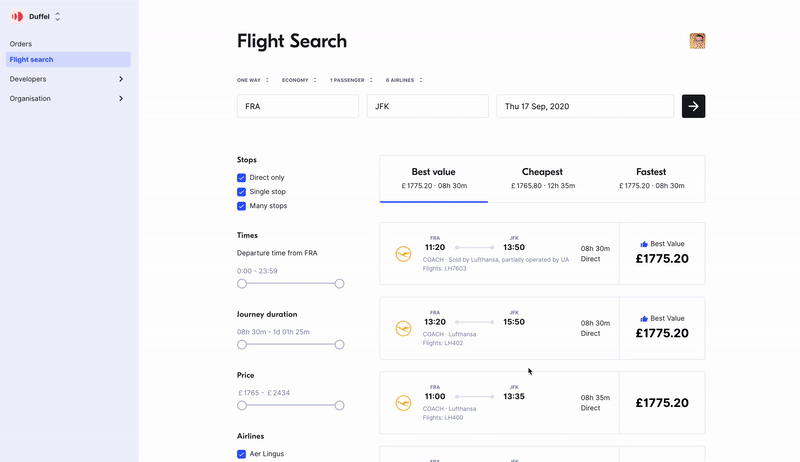Viewport: 800px width, 462px height.
Task: Open the 1 Passenger dropdown
Action: pos(351,80)
